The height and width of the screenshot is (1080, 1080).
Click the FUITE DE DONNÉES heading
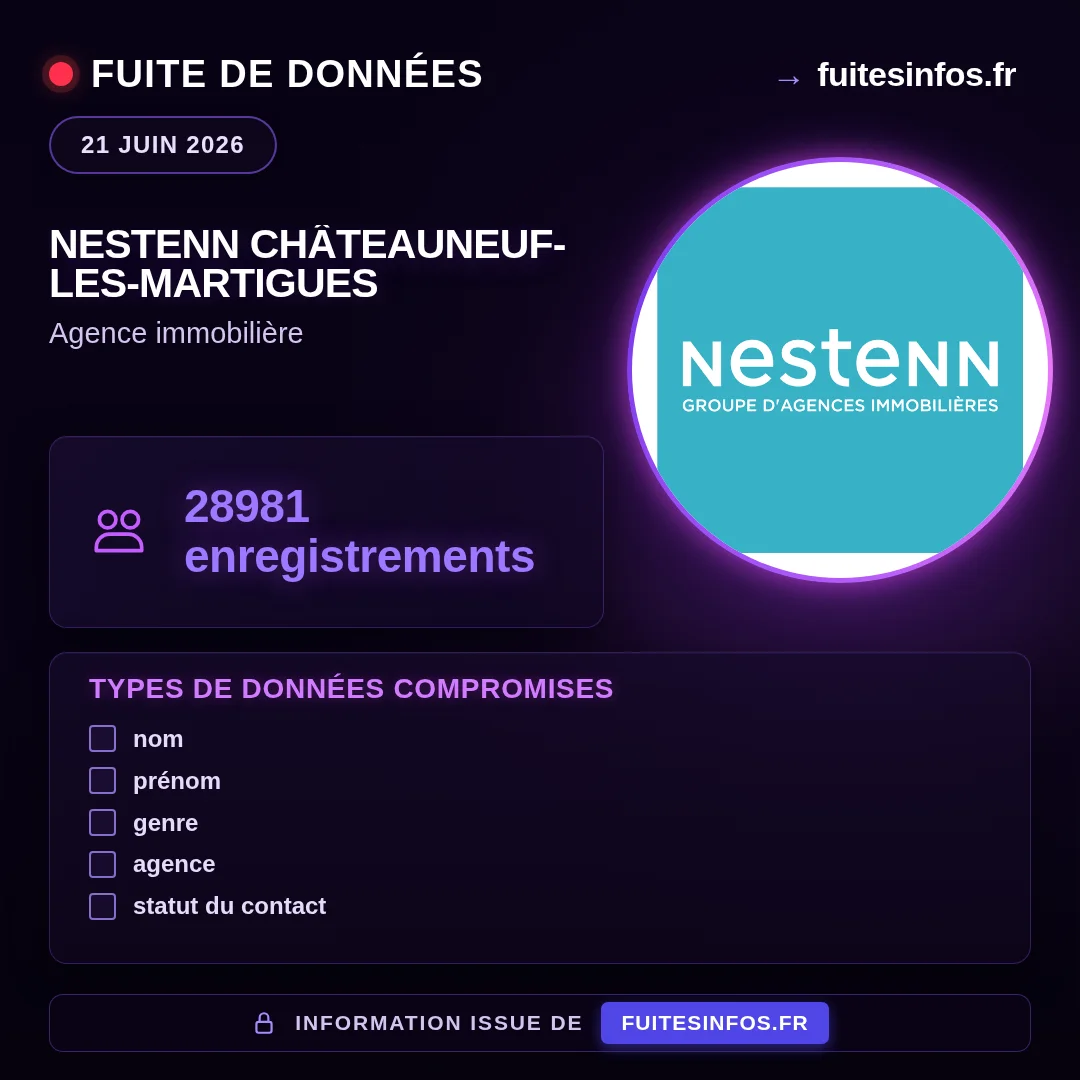[x=287, y=74]
